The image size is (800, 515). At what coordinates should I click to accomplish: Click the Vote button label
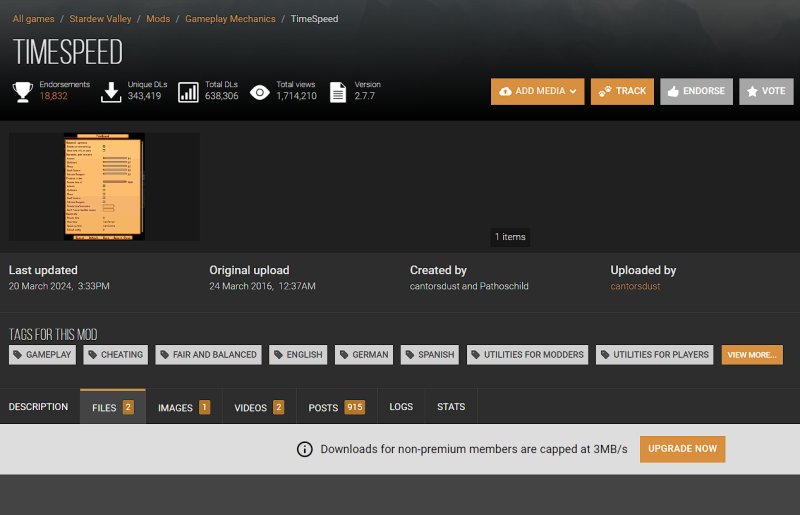(773, 91)
